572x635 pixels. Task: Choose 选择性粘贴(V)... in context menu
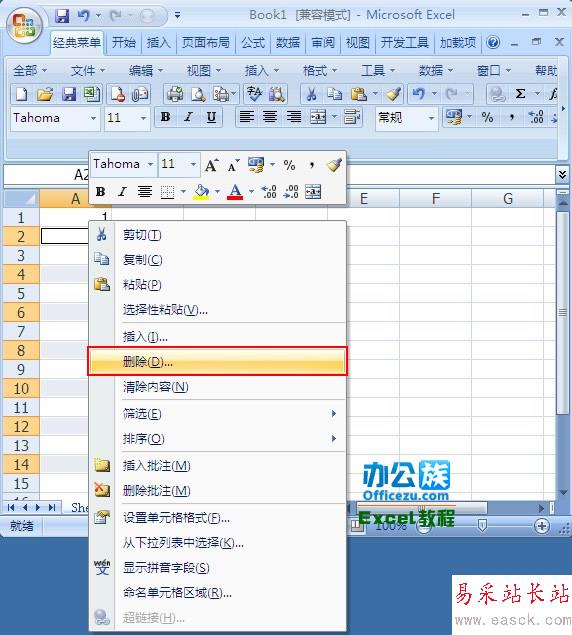(217, 310)
